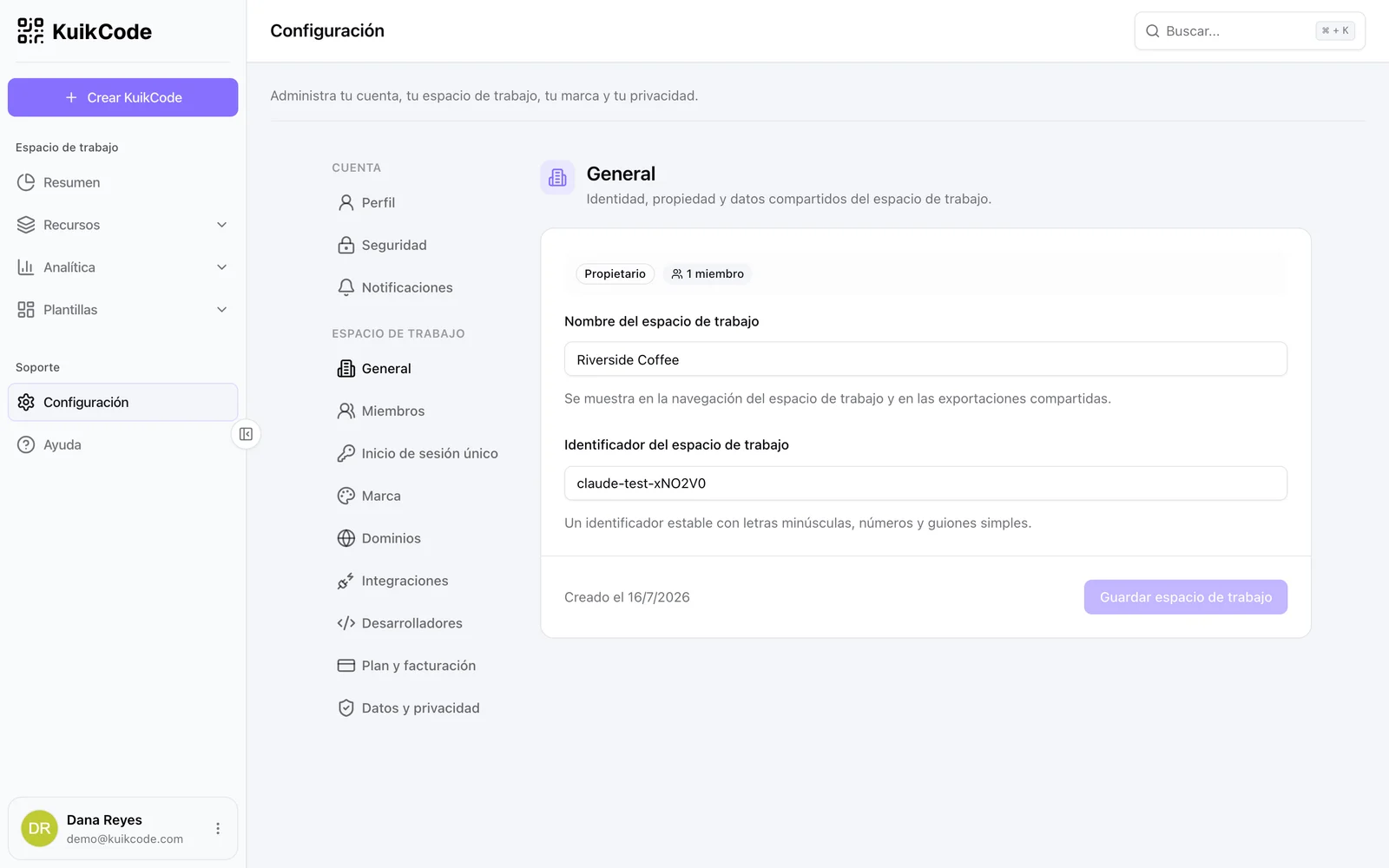Click the 1 miembro badge
This screenshot has height=868, width=1389.
click(x=708, y=273)
